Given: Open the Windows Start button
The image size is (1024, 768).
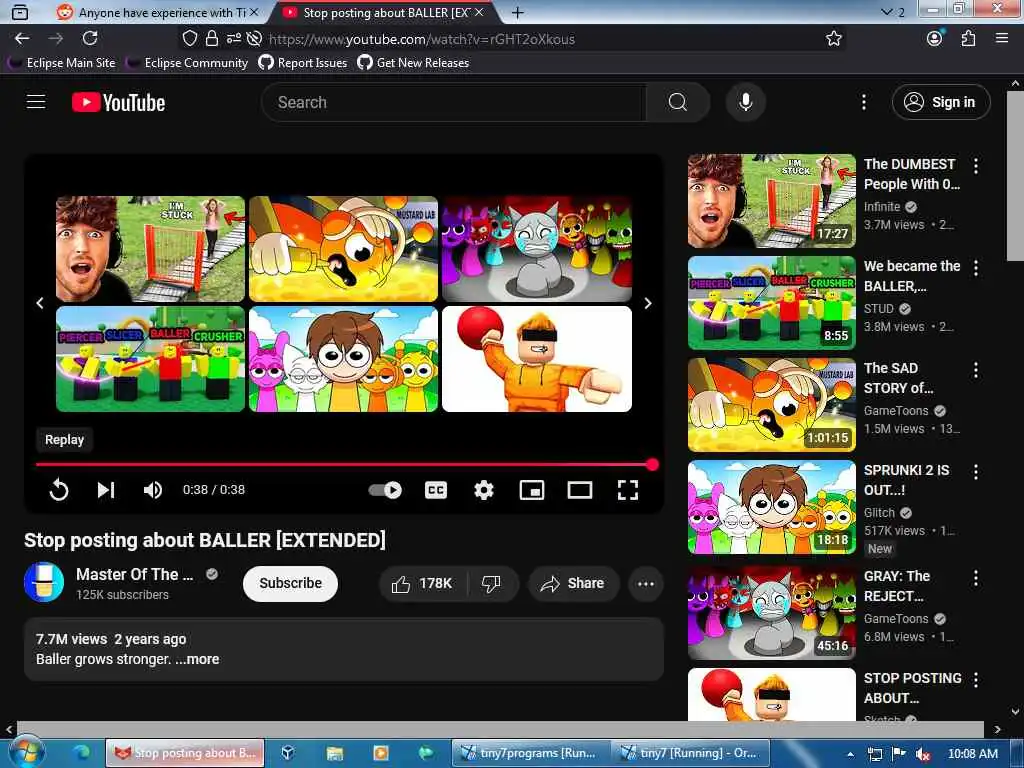Looking at the screenshot, I should 26,753.
